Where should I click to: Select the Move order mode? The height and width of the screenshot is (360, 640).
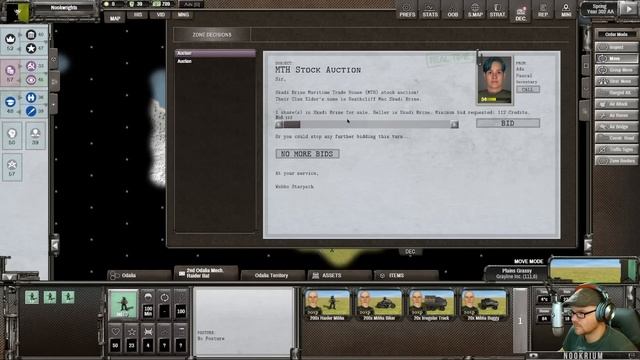[x=616, y=58]
